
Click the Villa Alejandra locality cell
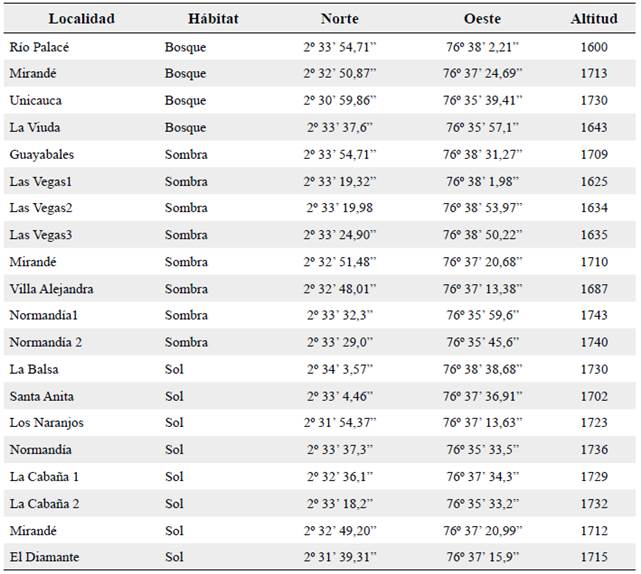[x=51, y=289]
